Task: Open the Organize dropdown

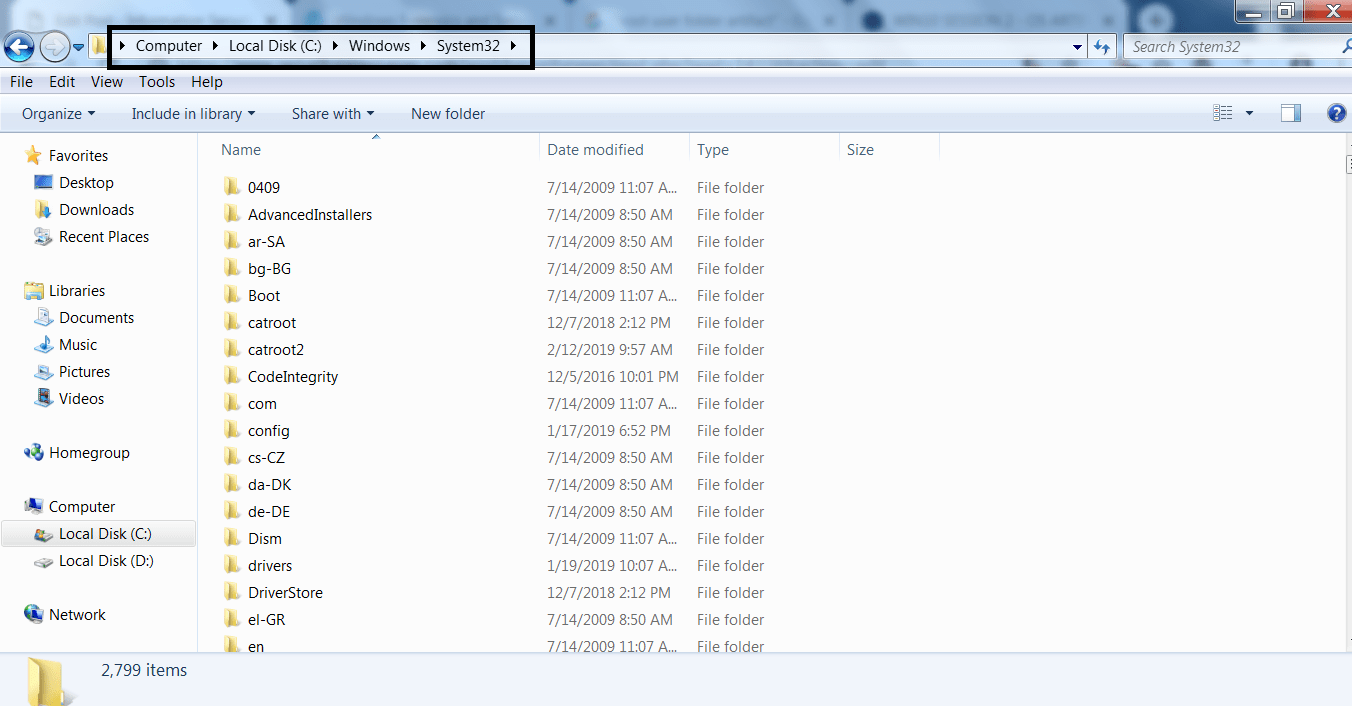Action: [57, 113]
